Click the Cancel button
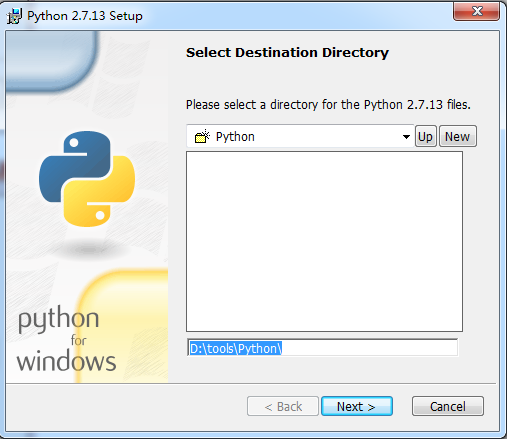The height and width of the screenshot is (439, 507). click(448, 406)
